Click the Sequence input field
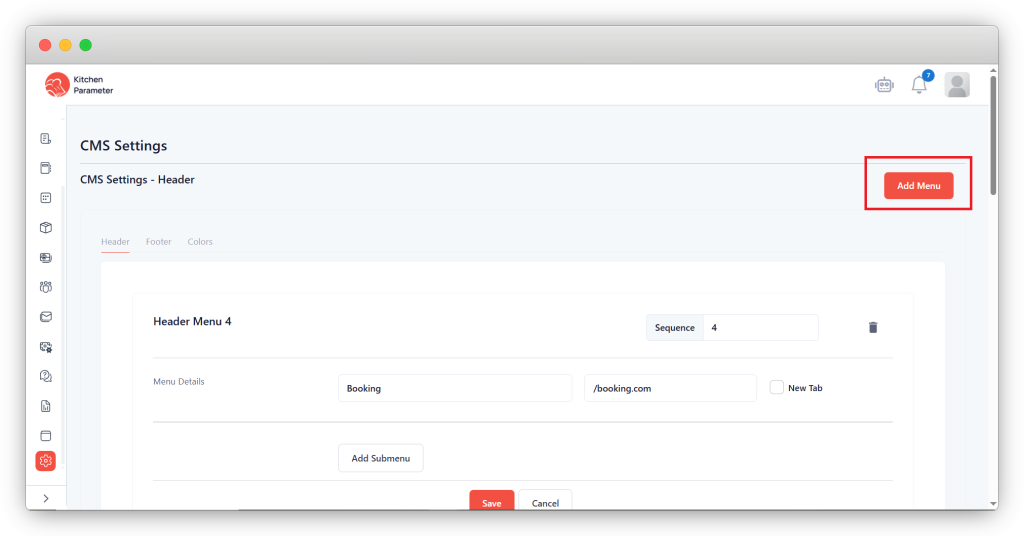 click(760, 328)
